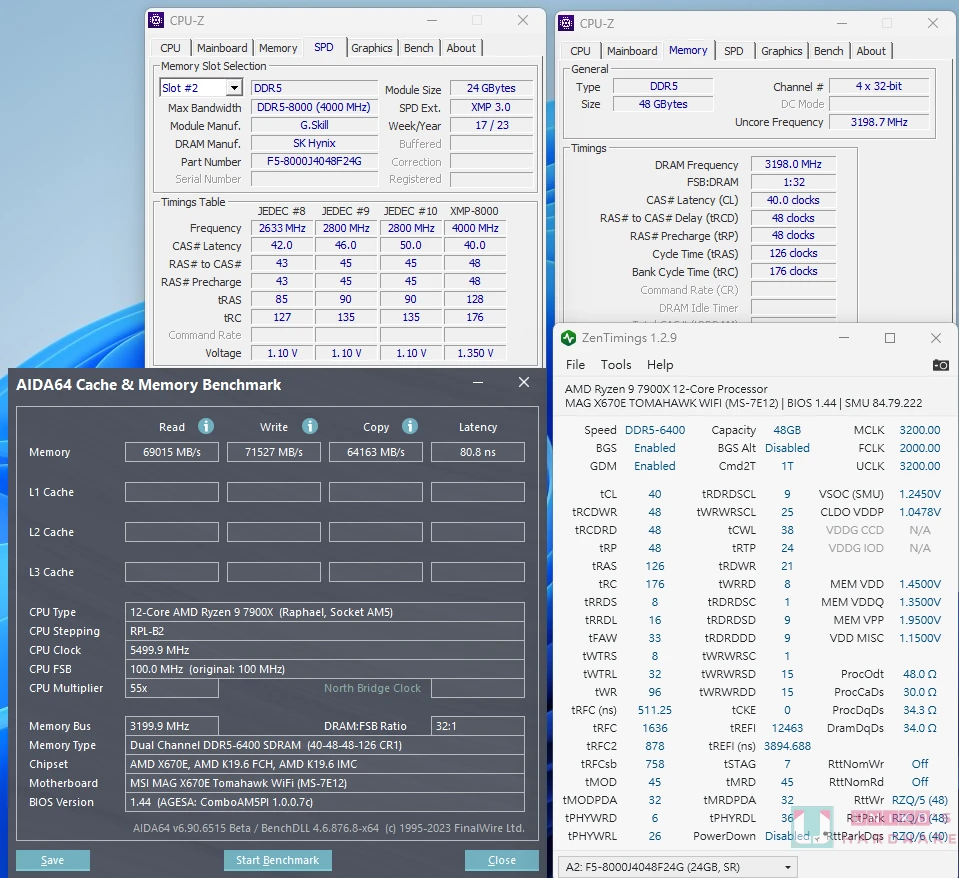Click the Part Number field F5-8000J4048F24G
The image size is (959, 878).
314,161
